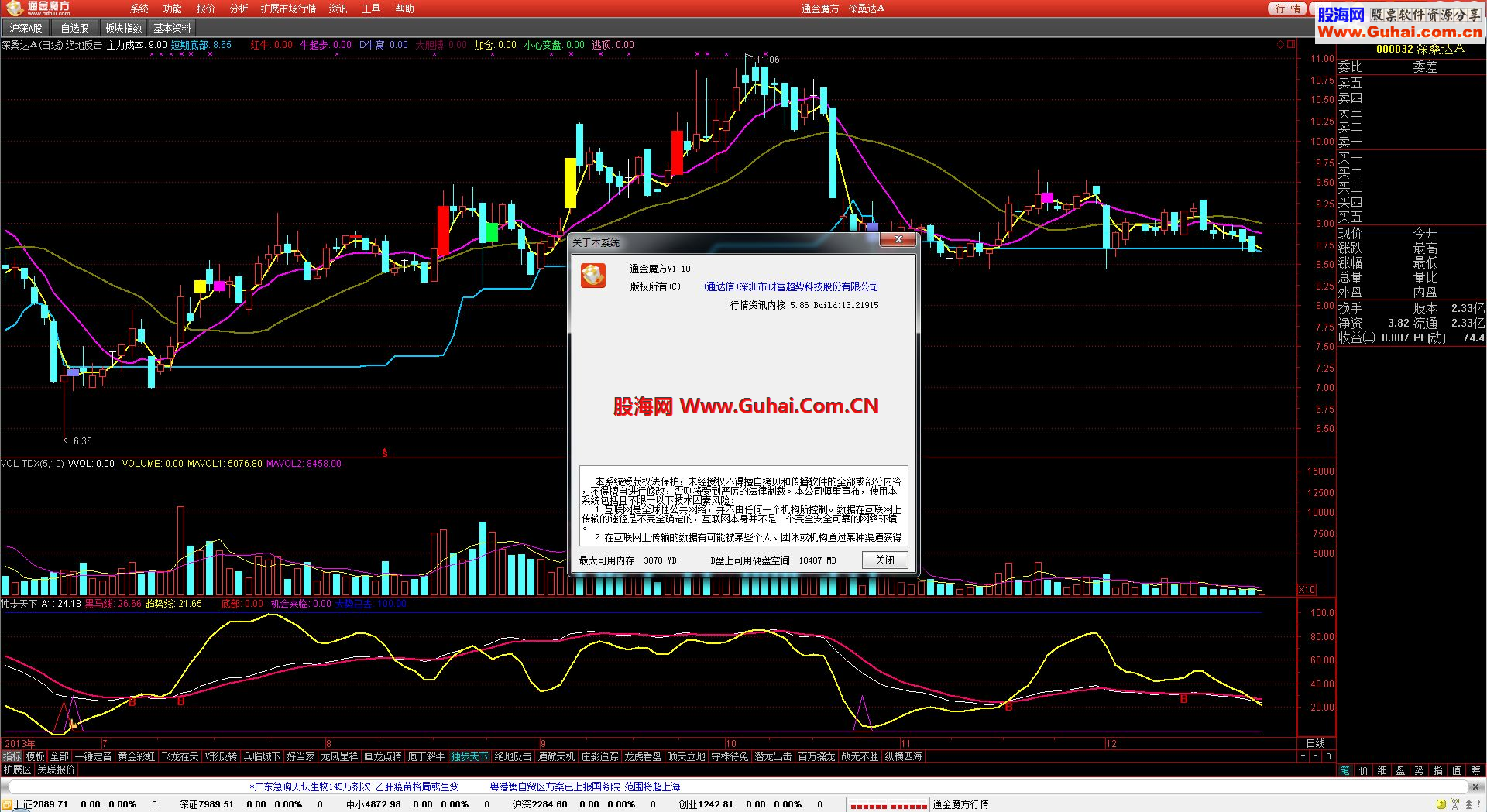Reset the chart zoom with the 0 button
1487x812 pixels.
pyautogui.click(x=1328, y=756)
